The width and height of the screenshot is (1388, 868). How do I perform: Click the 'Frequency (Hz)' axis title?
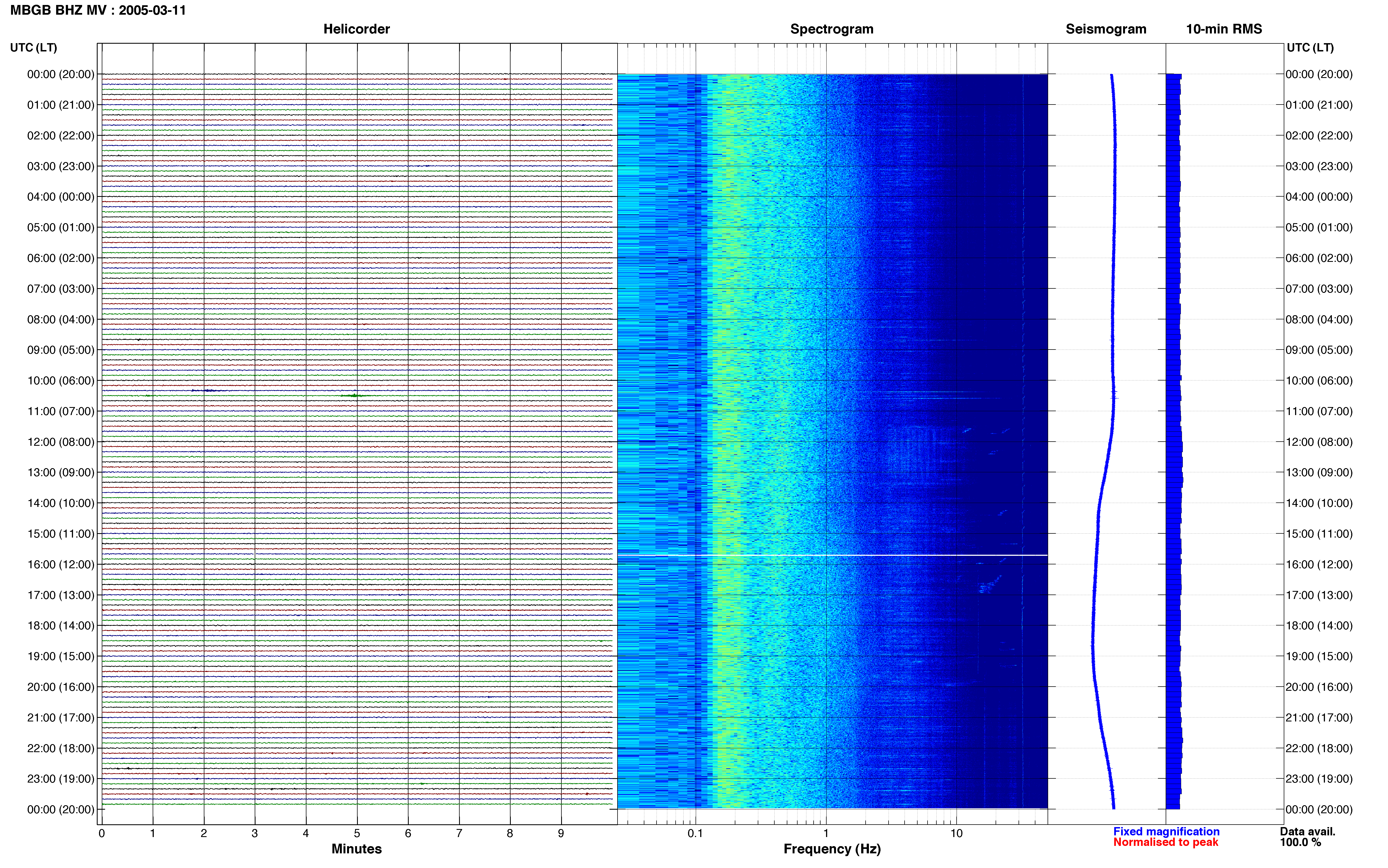832,849
